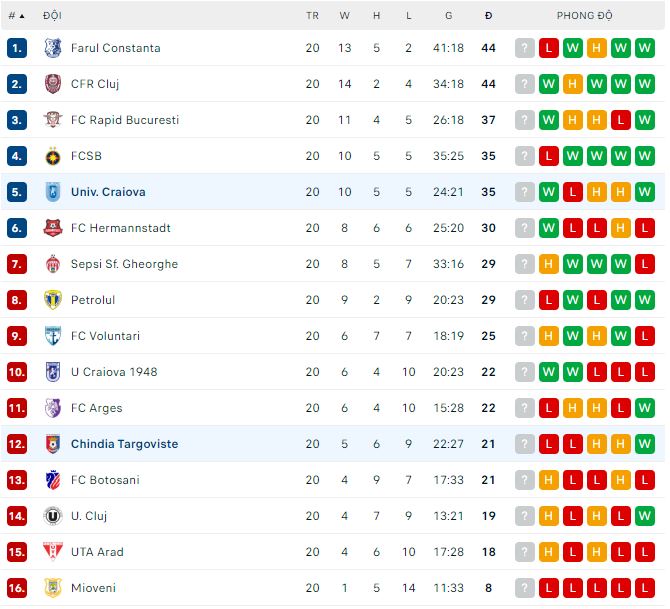Click the Petrolul team logo
This screenshot has height=609, width=670.
53,300
